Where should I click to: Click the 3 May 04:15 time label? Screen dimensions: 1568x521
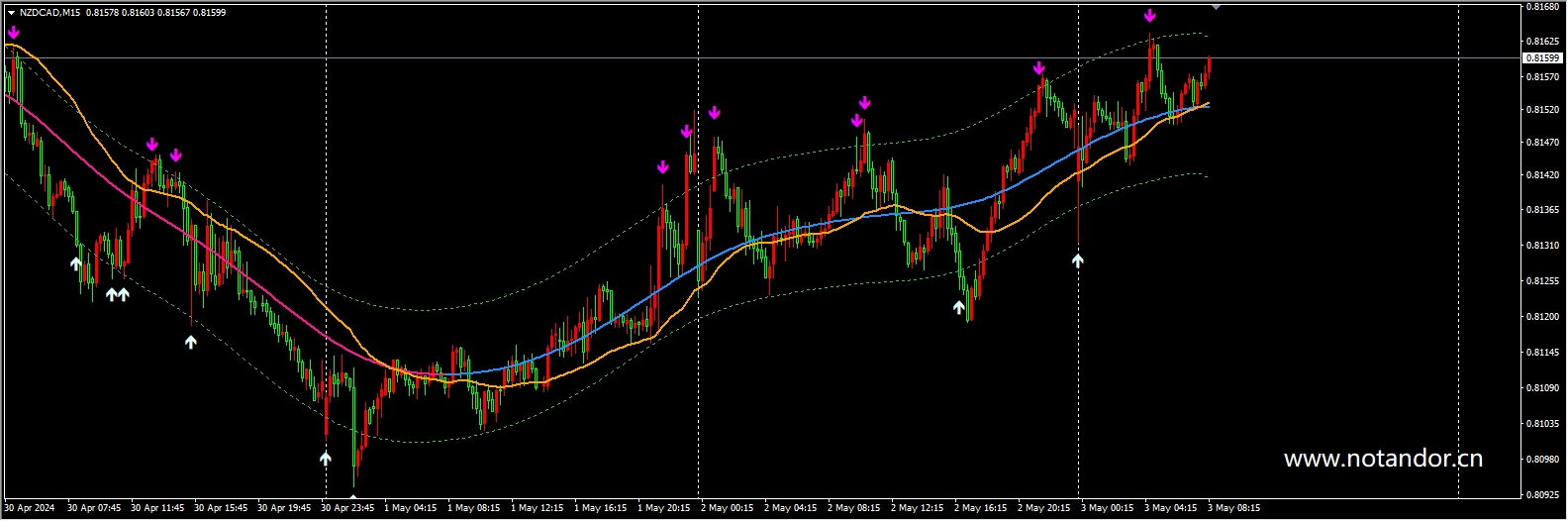coord(1170,508)
